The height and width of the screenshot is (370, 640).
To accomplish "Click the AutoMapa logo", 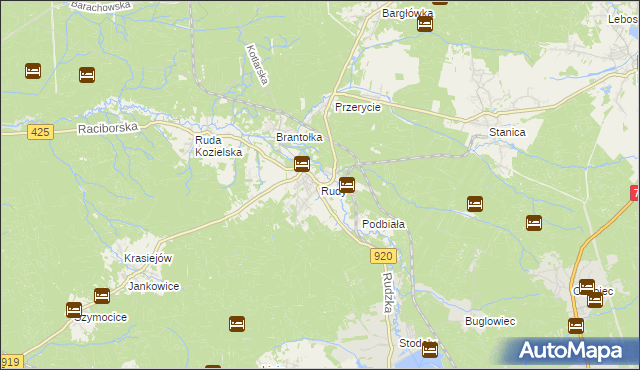I will tap(571, 351).
